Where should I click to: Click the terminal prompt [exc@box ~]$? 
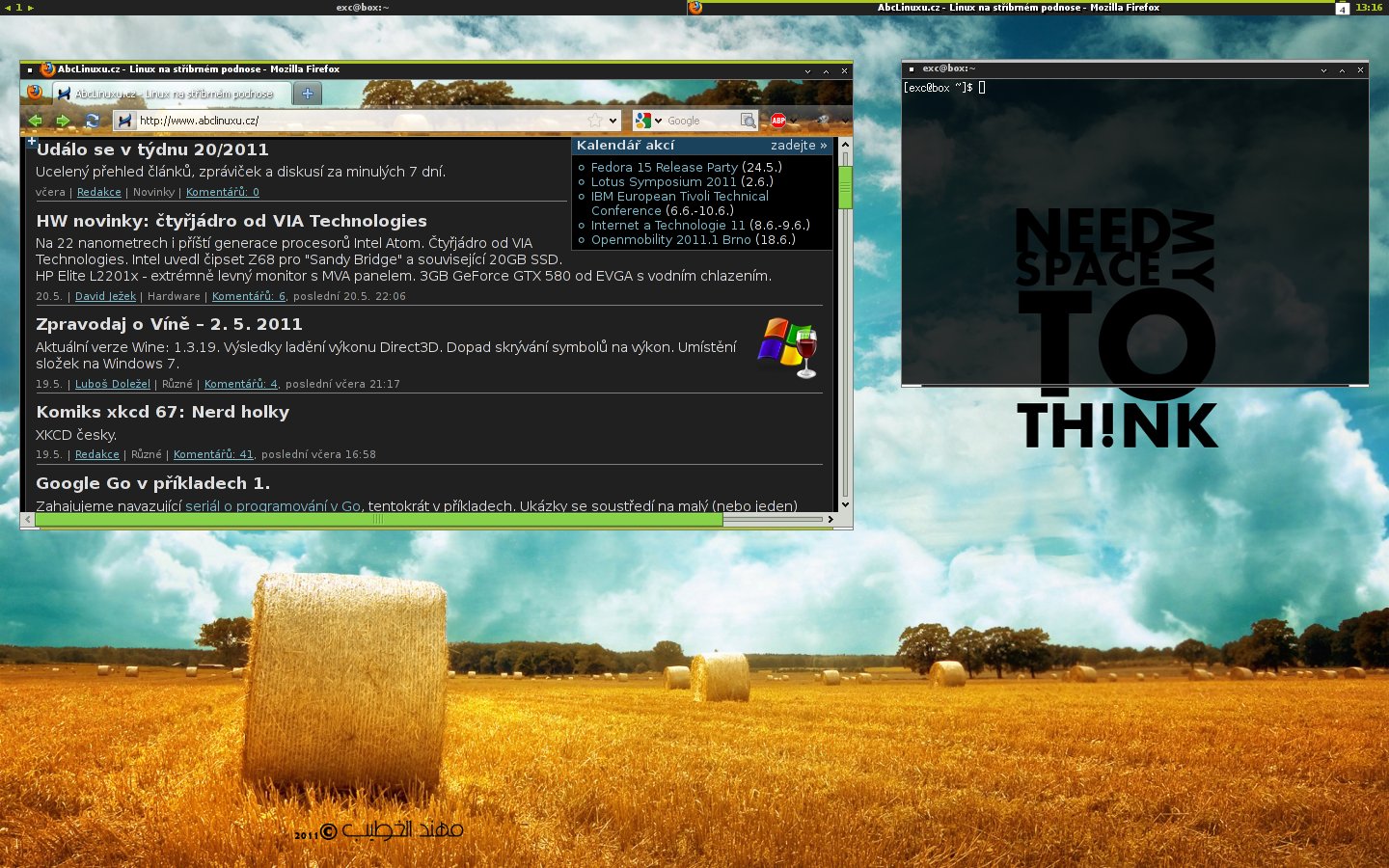[x=938, y=88]
